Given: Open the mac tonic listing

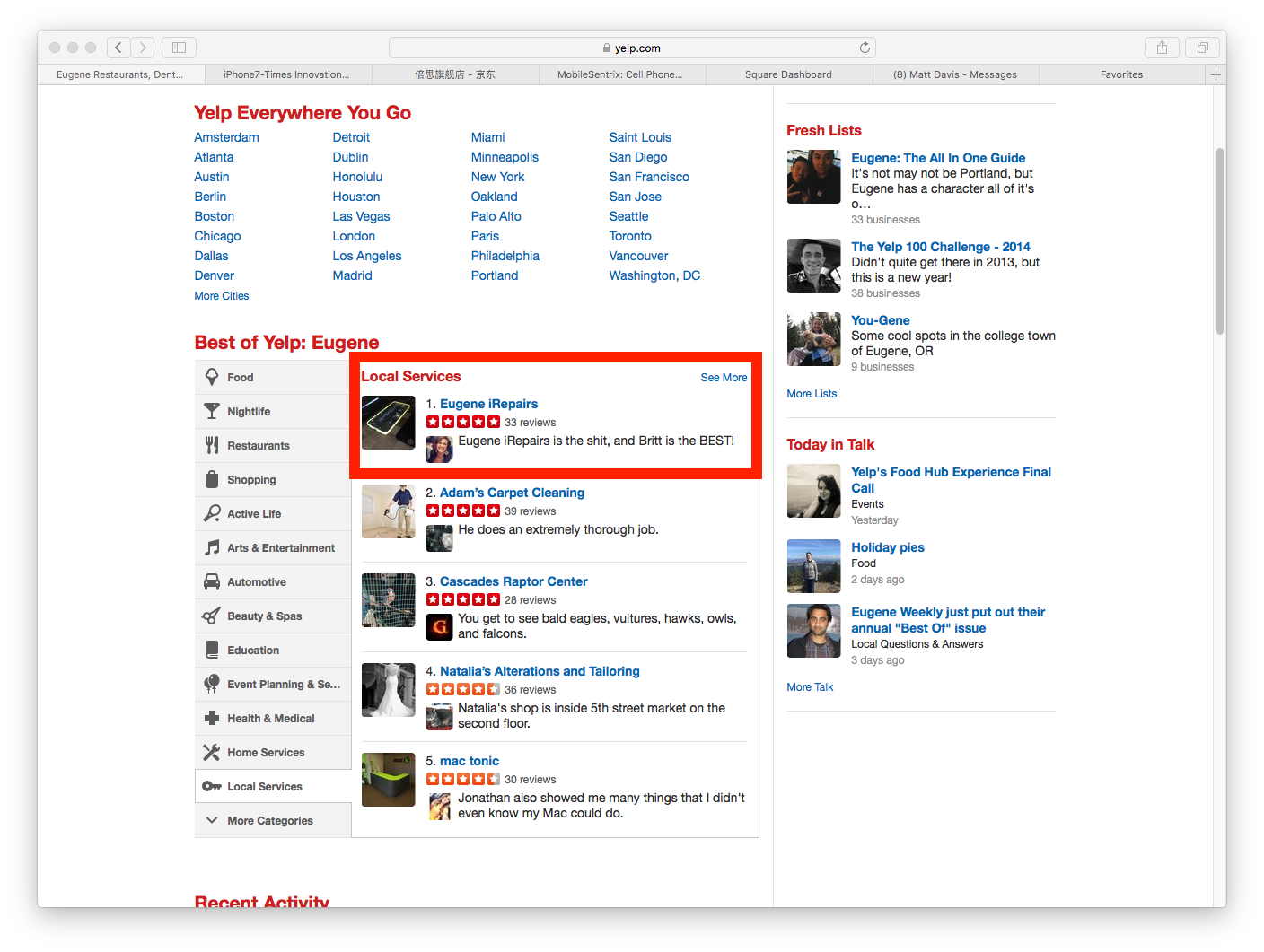Looking at the screenshot, I should click(x=470, y=761).
